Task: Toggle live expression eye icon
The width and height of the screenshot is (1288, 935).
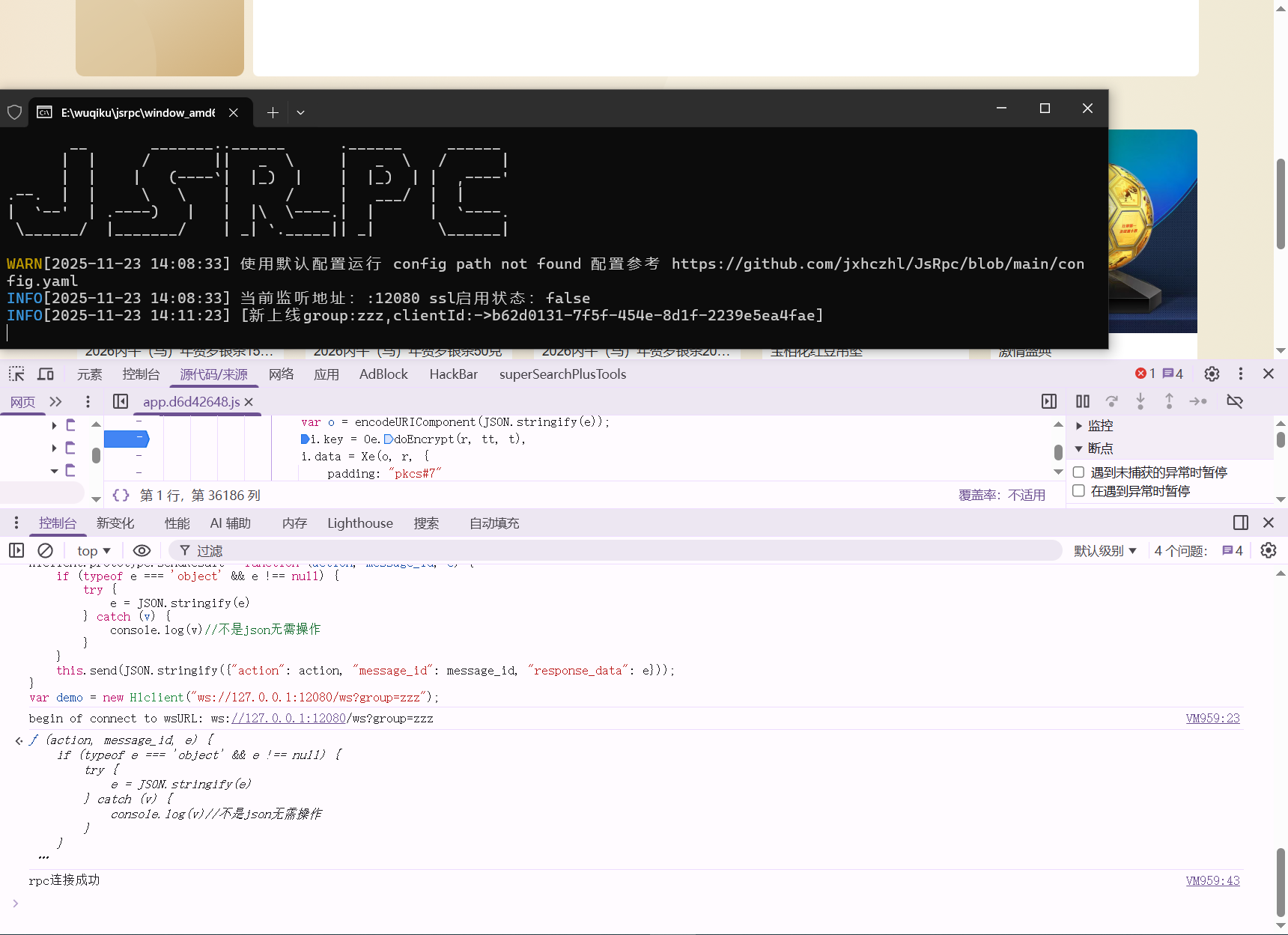Action: pyautogui.click(x=142, y=551)
